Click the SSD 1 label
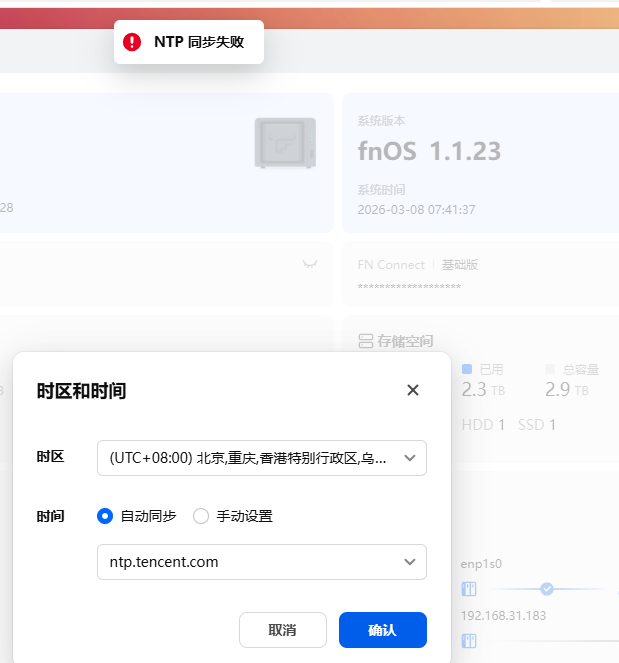This screenshot has width=619, height=663. tap(537, 425)
